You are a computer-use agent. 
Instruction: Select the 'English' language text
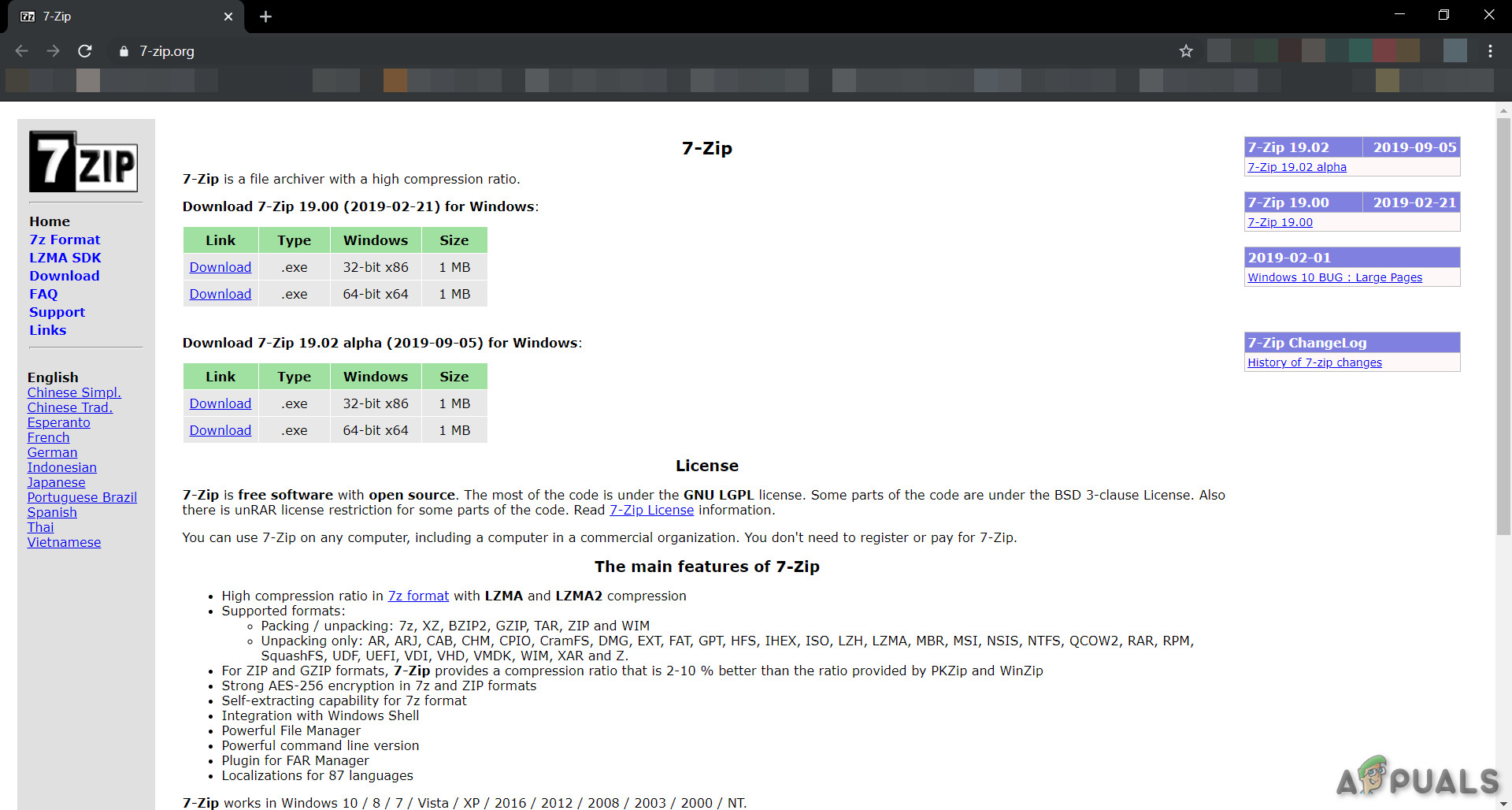53,377
